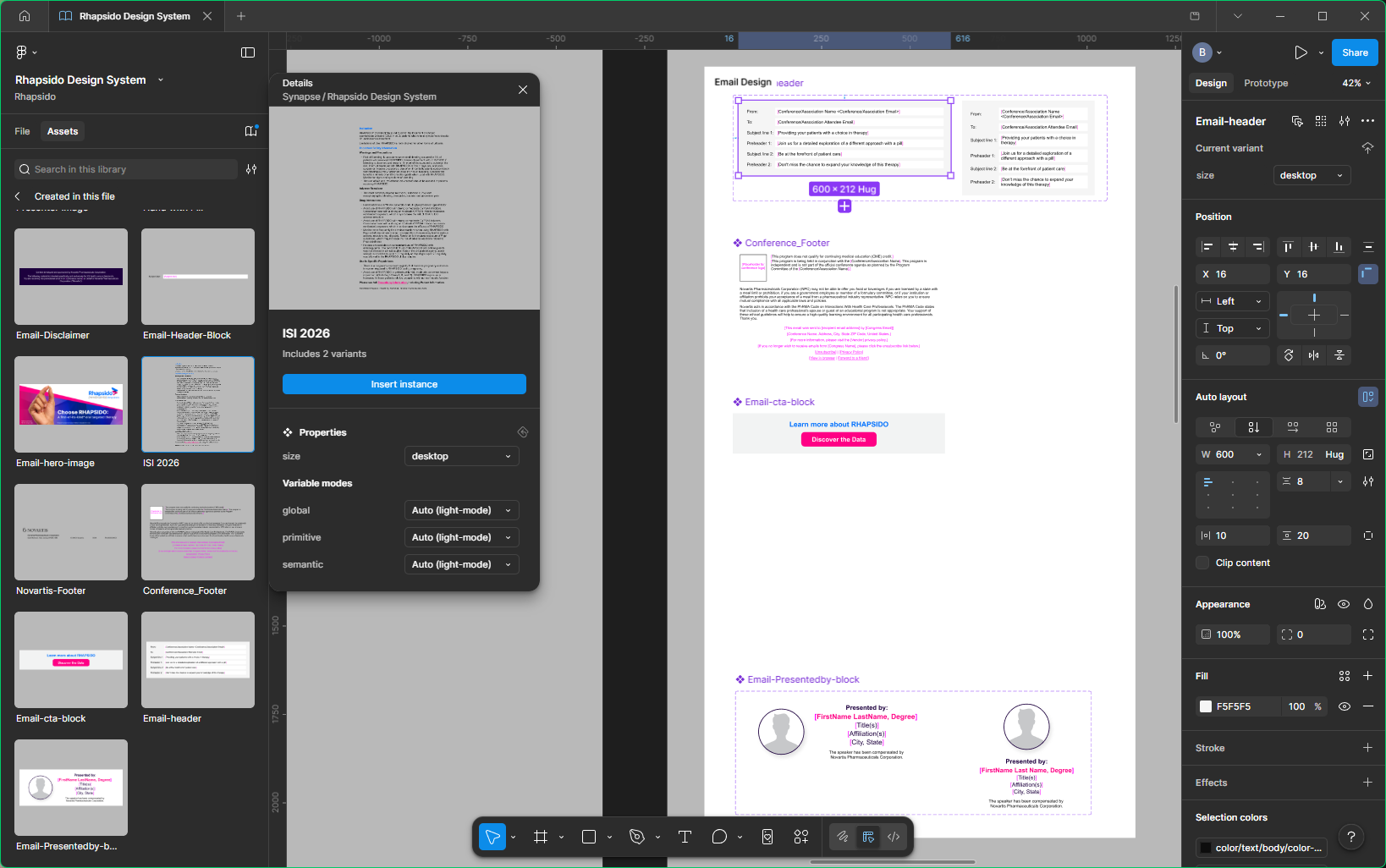Click the F5F5F5 fill color swatch
Viewport: 1386px width, 868px height.
pyautogui.click(x=1206, y=706)
